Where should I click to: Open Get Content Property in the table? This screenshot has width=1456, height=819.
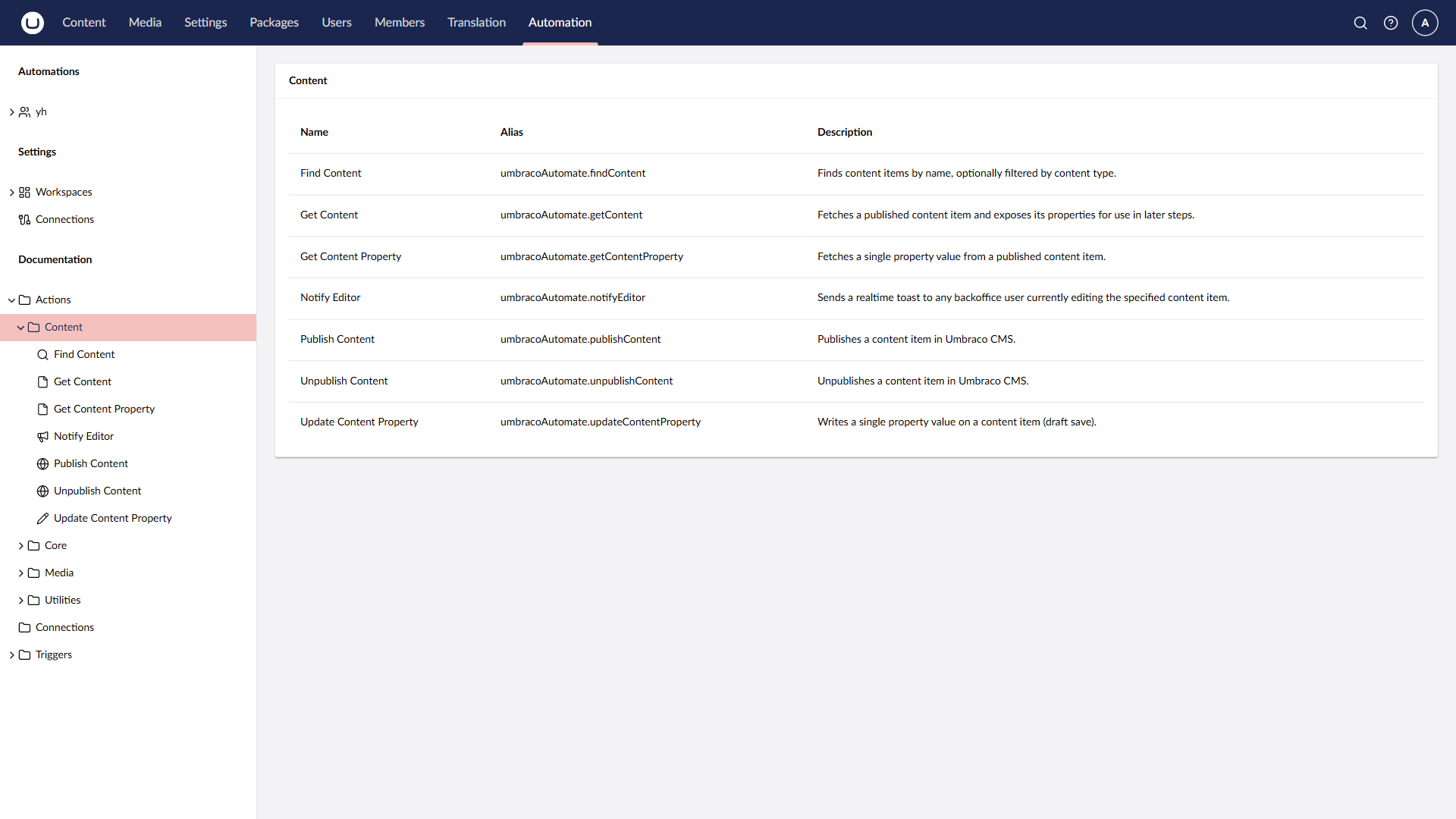[x=350, y=257]
